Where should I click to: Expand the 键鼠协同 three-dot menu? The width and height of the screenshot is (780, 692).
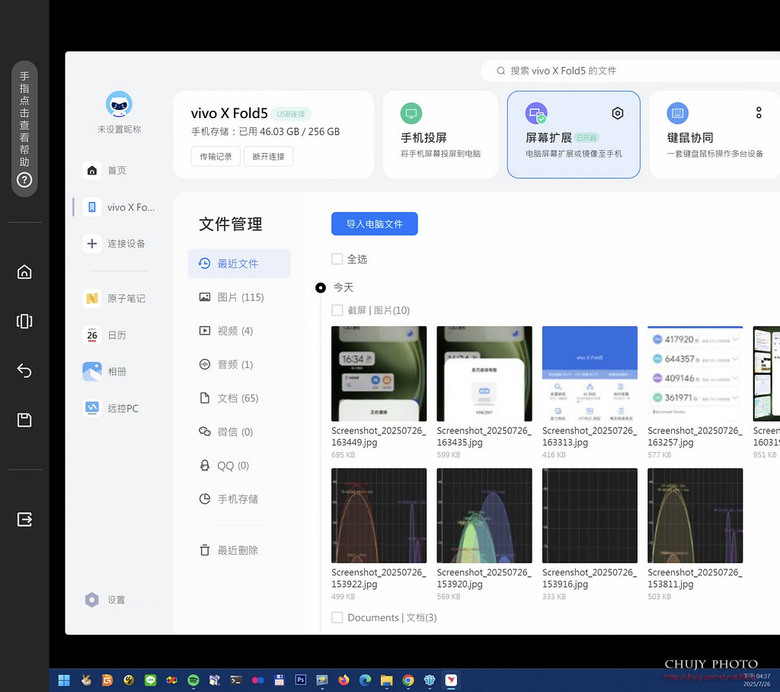pyautogui.click(x=759, y=113)
